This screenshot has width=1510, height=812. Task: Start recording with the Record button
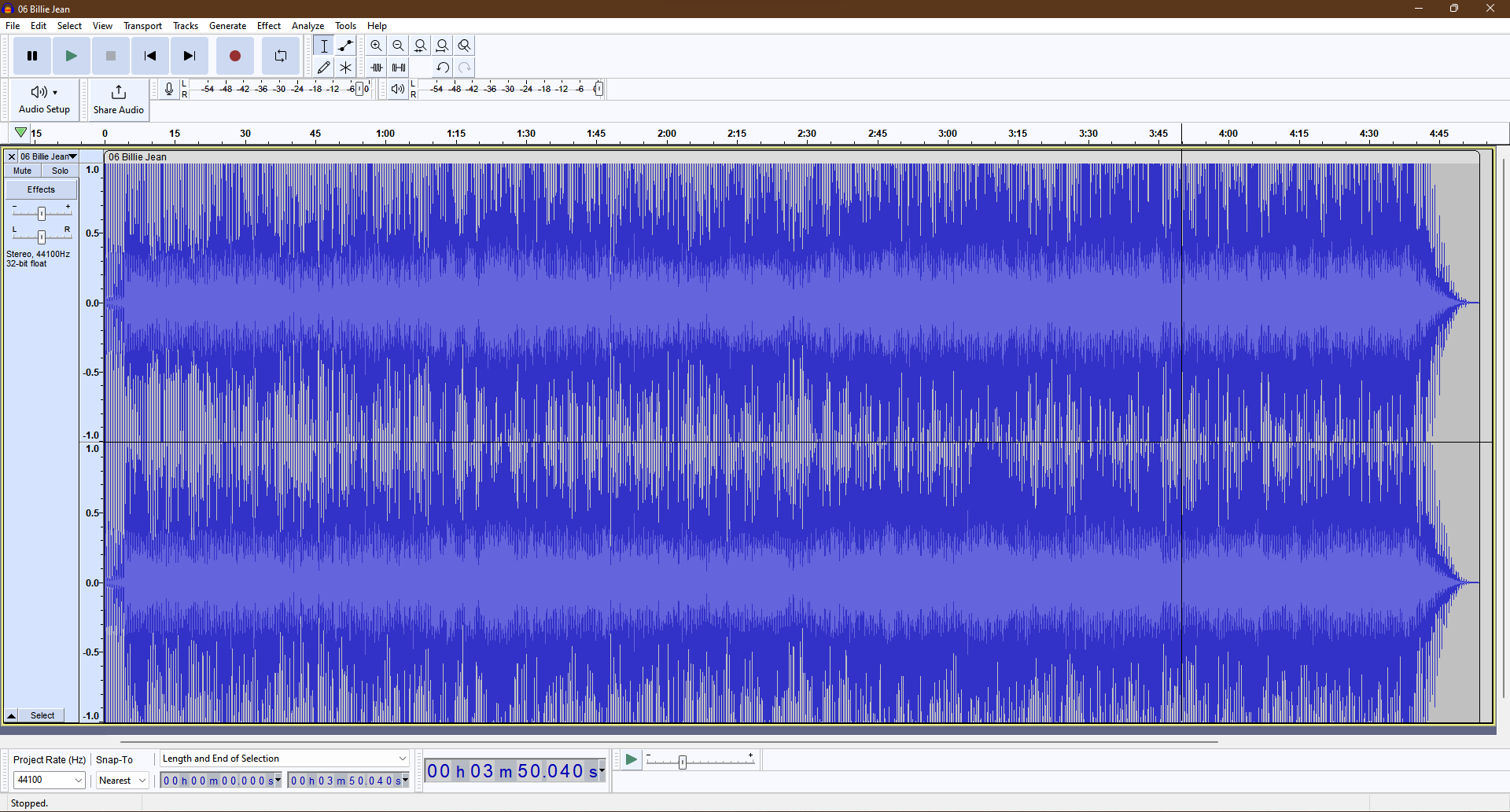click(x=235, y=56)
